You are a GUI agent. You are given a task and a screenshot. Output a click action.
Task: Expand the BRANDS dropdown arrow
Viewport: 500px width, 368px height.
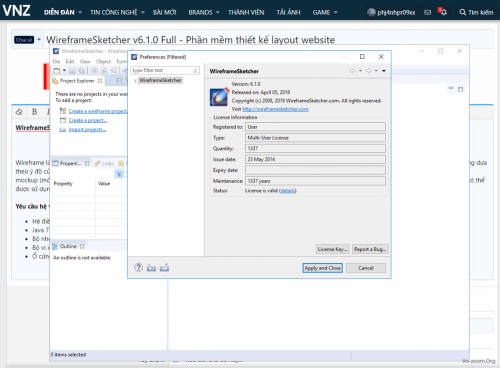(218, 12)
